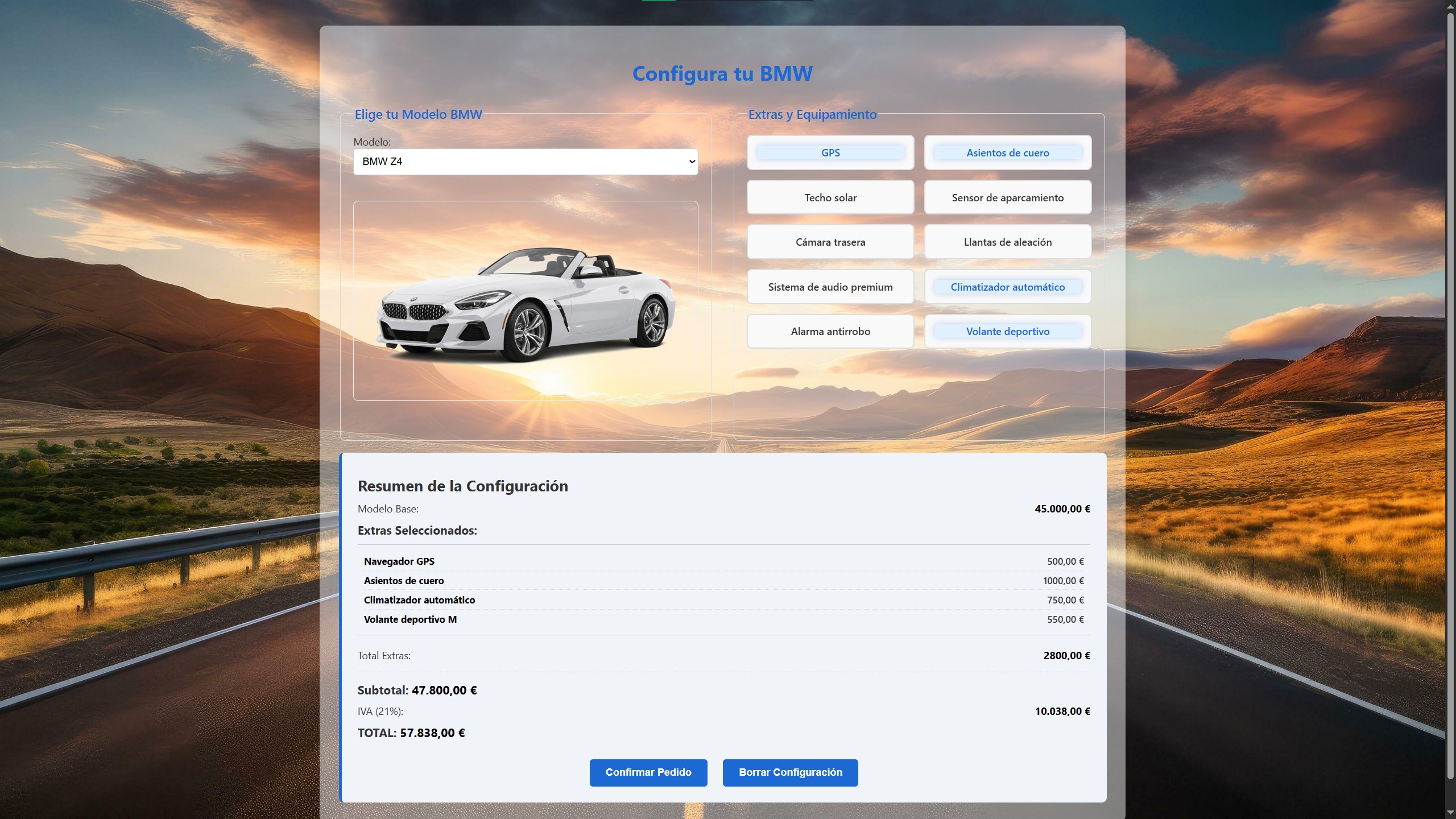Click the Extras Seleccionados label
The height and width of the screenshot is (819, 1456).
point(417,531)
